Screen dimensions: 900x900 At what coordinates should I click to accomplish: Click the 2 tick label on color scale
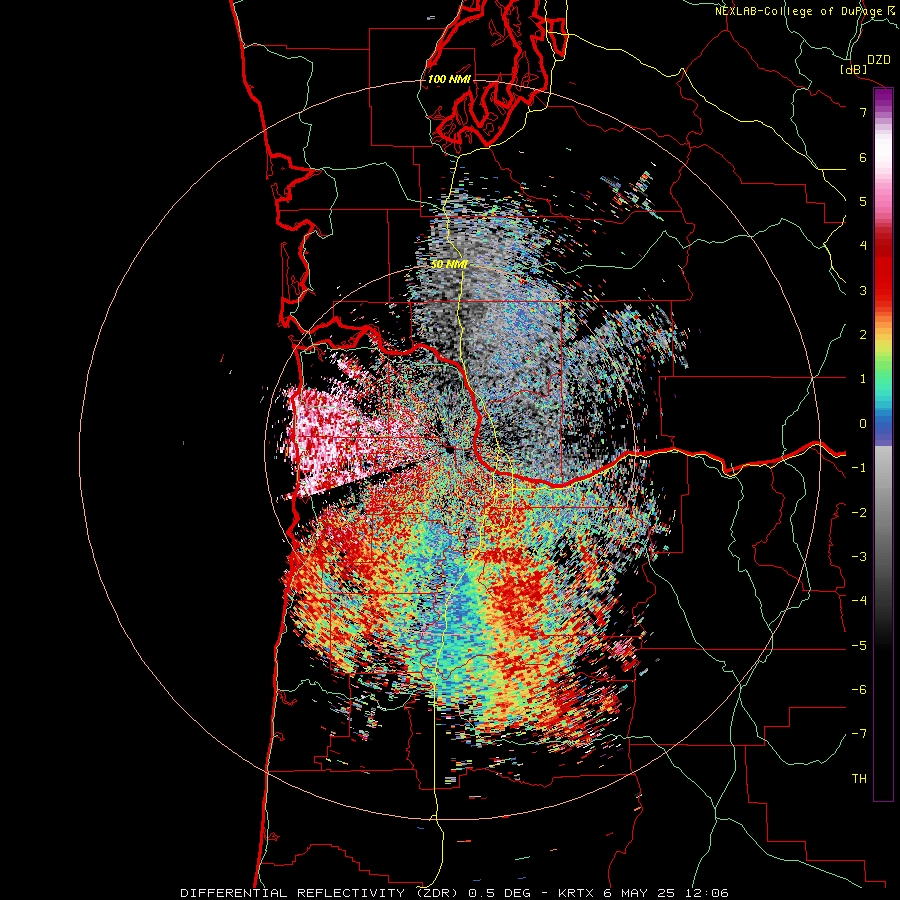[x=863, y=335]
